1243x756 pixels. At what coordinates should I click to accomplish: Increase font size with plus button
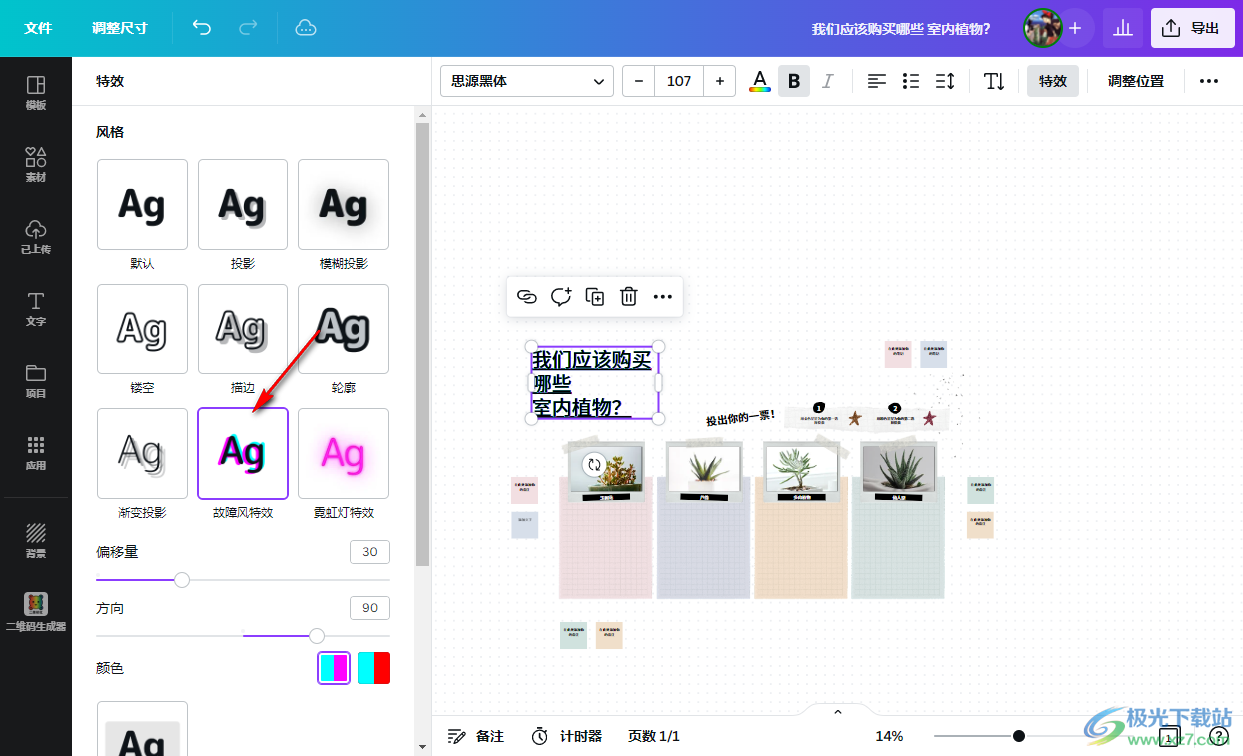point(720,81)
